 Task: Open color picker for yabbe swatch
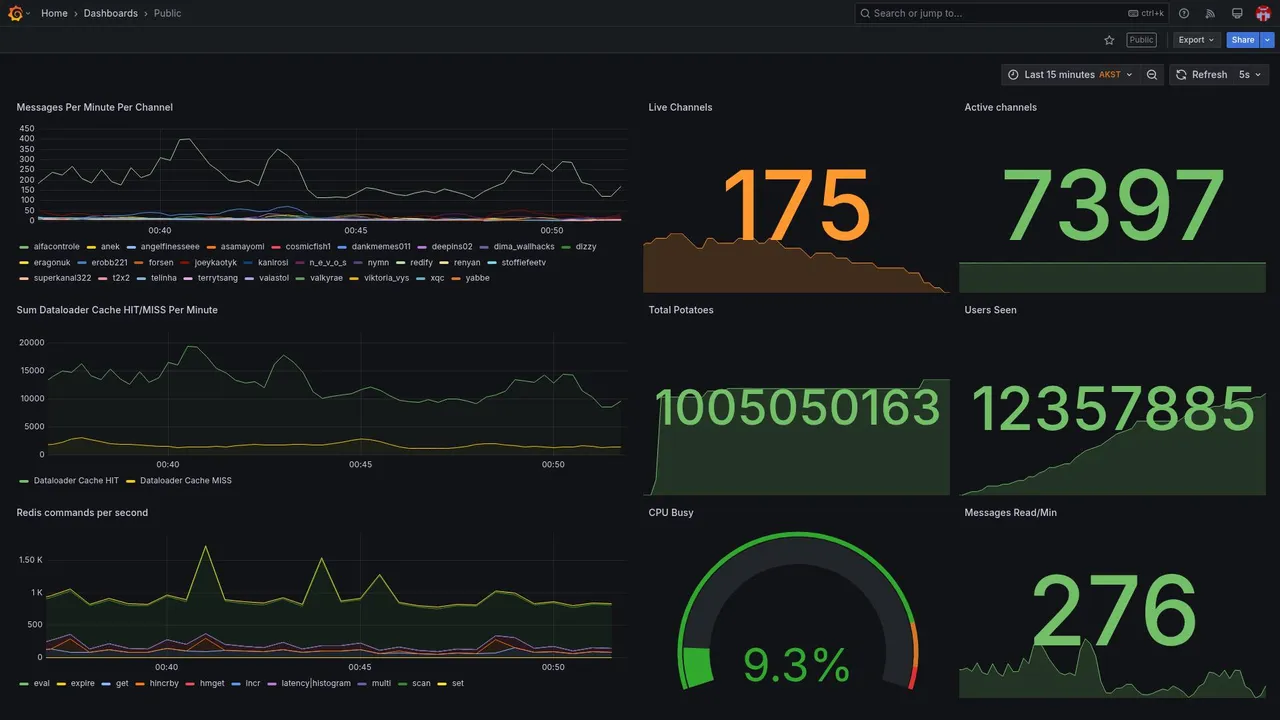[x=456, y=278]
